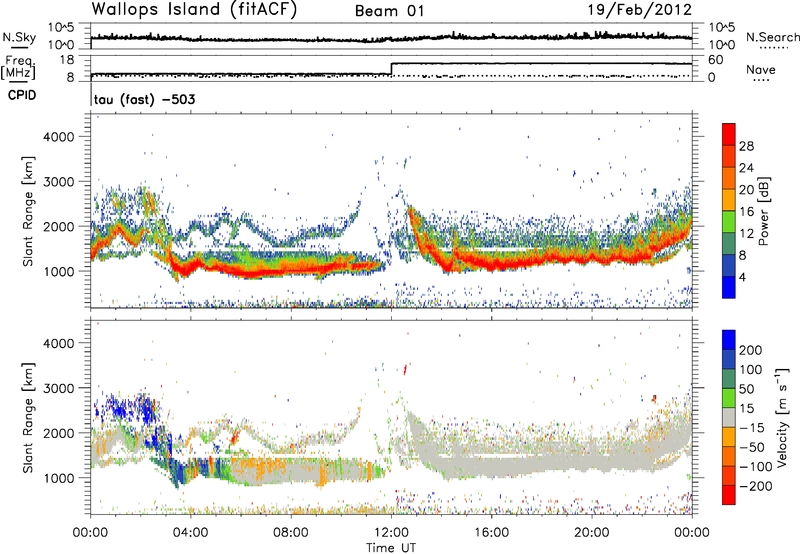Click the '4000' tick of the power panel

pos(58,137)
